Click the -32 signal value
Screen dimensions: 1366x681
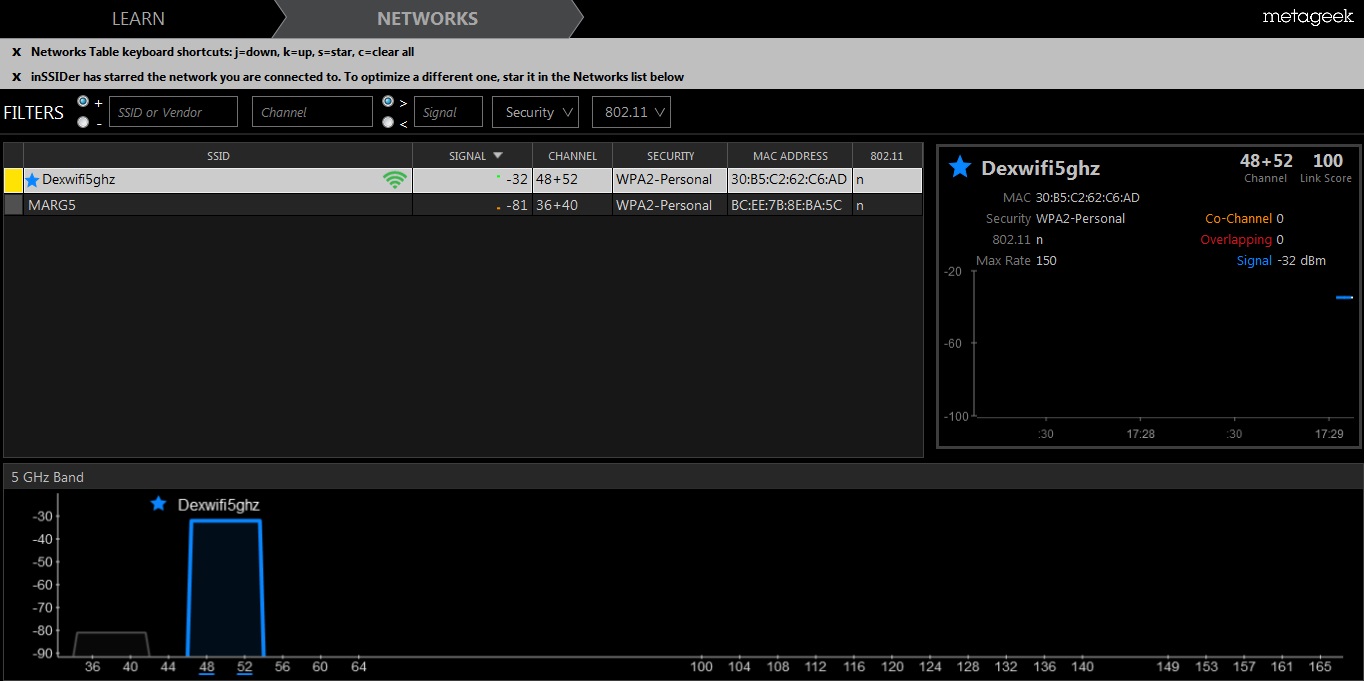click(516, 180)
